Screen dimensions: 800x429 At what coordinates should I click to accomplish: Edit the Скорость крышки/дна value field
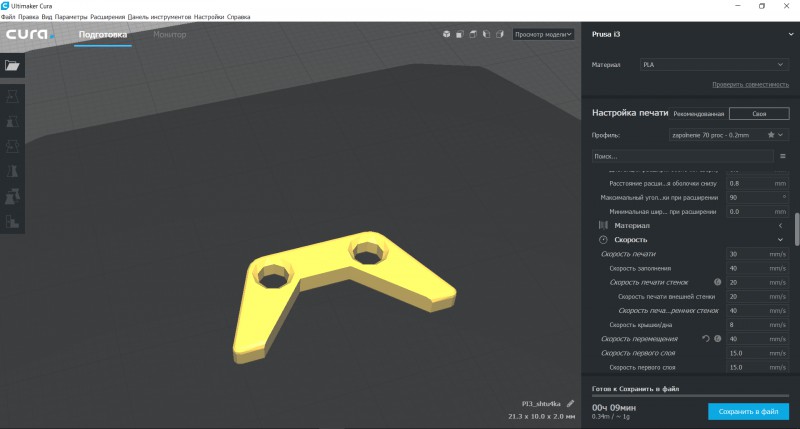[x=757, y=325]
